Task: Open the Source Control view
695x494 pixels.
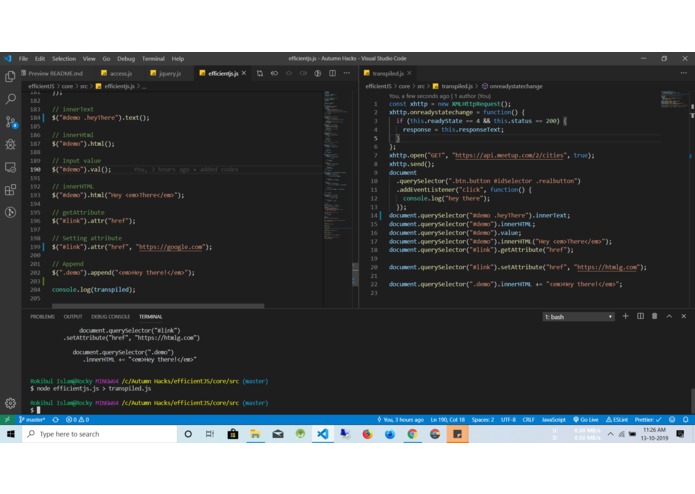Action: click(x=10, y=121)
